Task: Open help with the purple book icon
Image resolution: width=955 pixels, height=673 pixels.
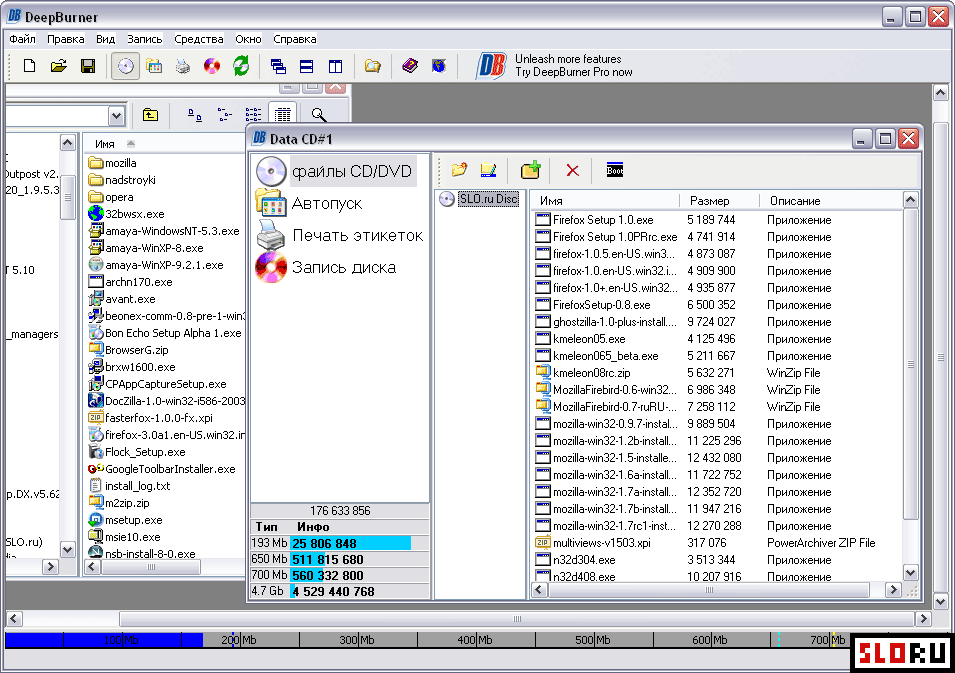Action: click(410, 66)
